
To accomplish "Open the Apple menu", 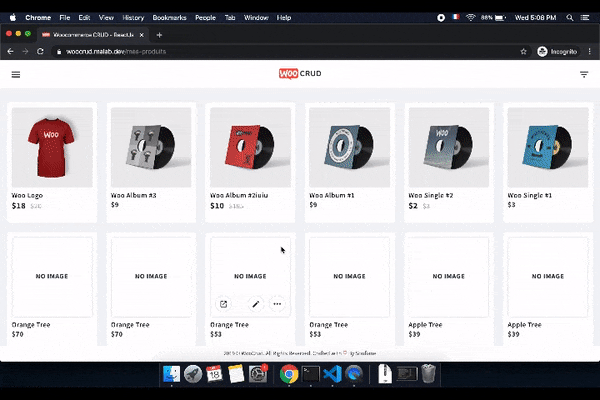I will click(13, 18).
